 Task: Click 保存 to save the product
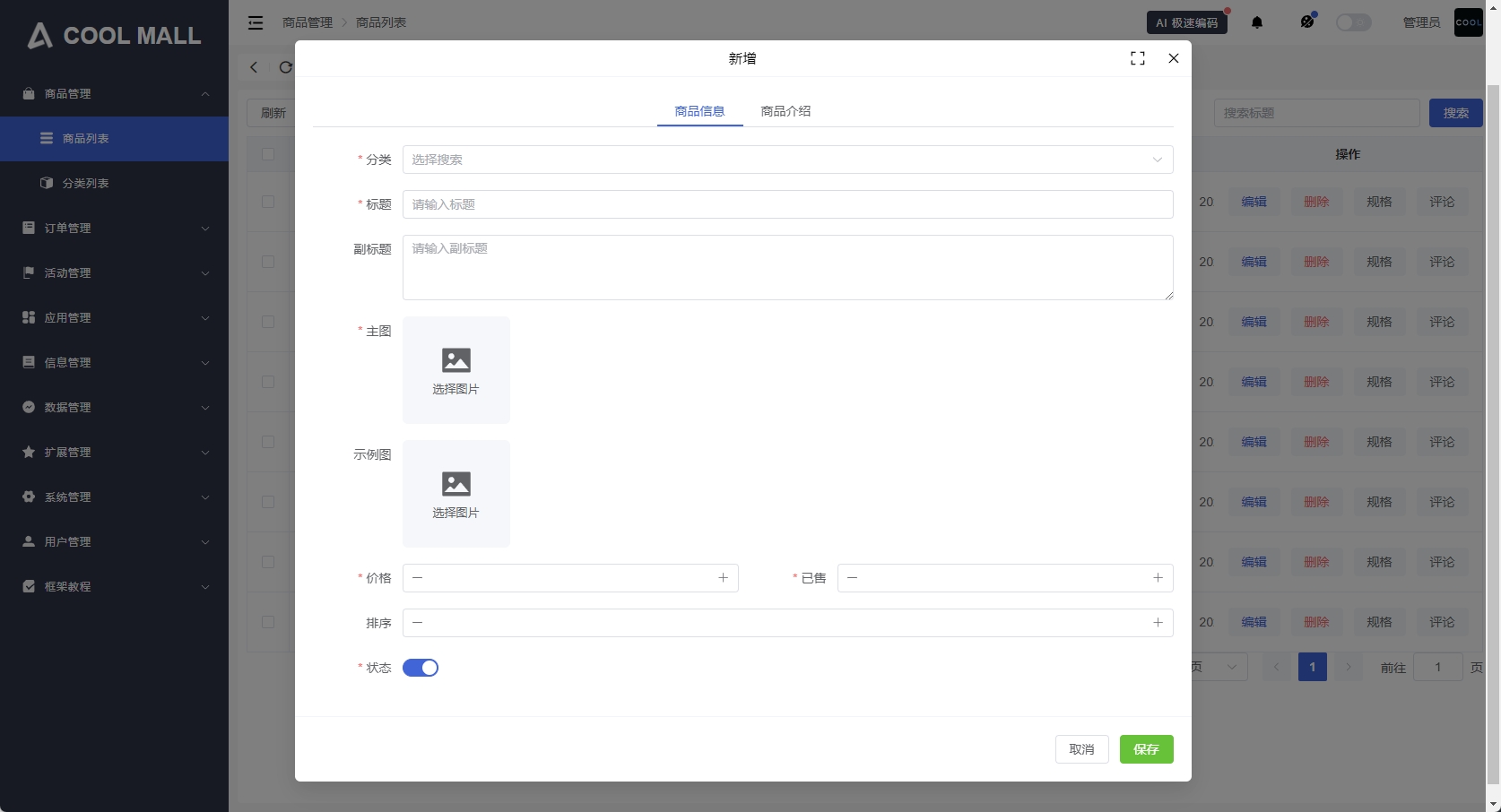point(1146,749)
